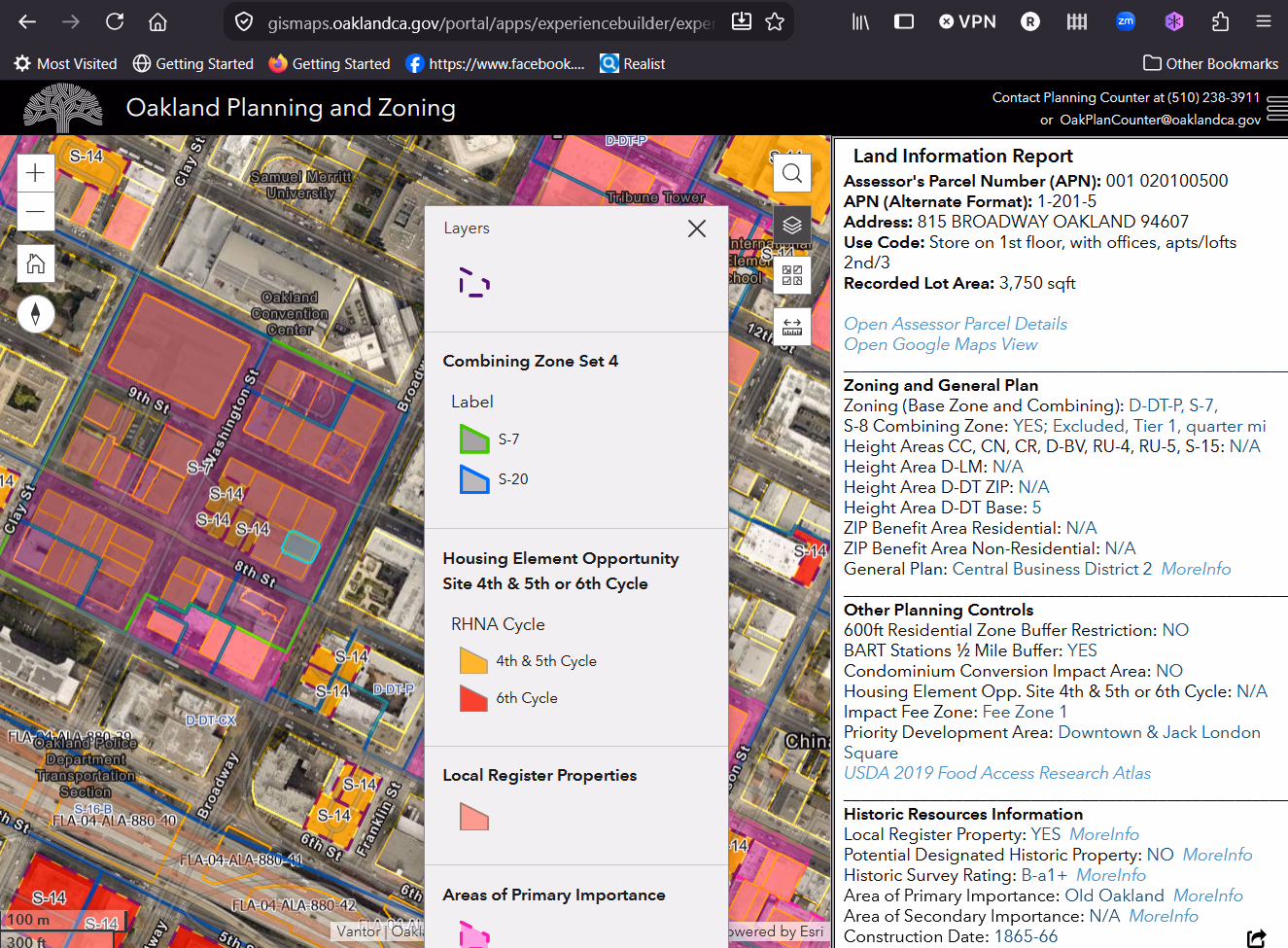Open the map search tool

tap(792, 173)
